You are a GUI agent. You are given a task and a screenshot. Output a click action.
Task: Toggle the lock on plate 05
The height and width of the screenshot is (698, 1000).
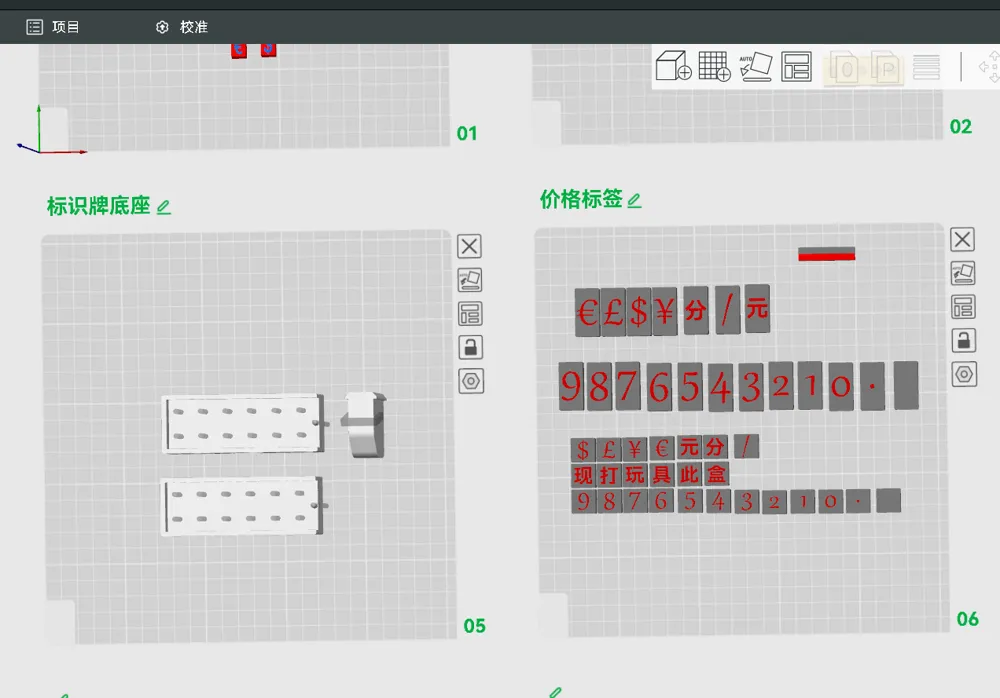click(471, 348)
